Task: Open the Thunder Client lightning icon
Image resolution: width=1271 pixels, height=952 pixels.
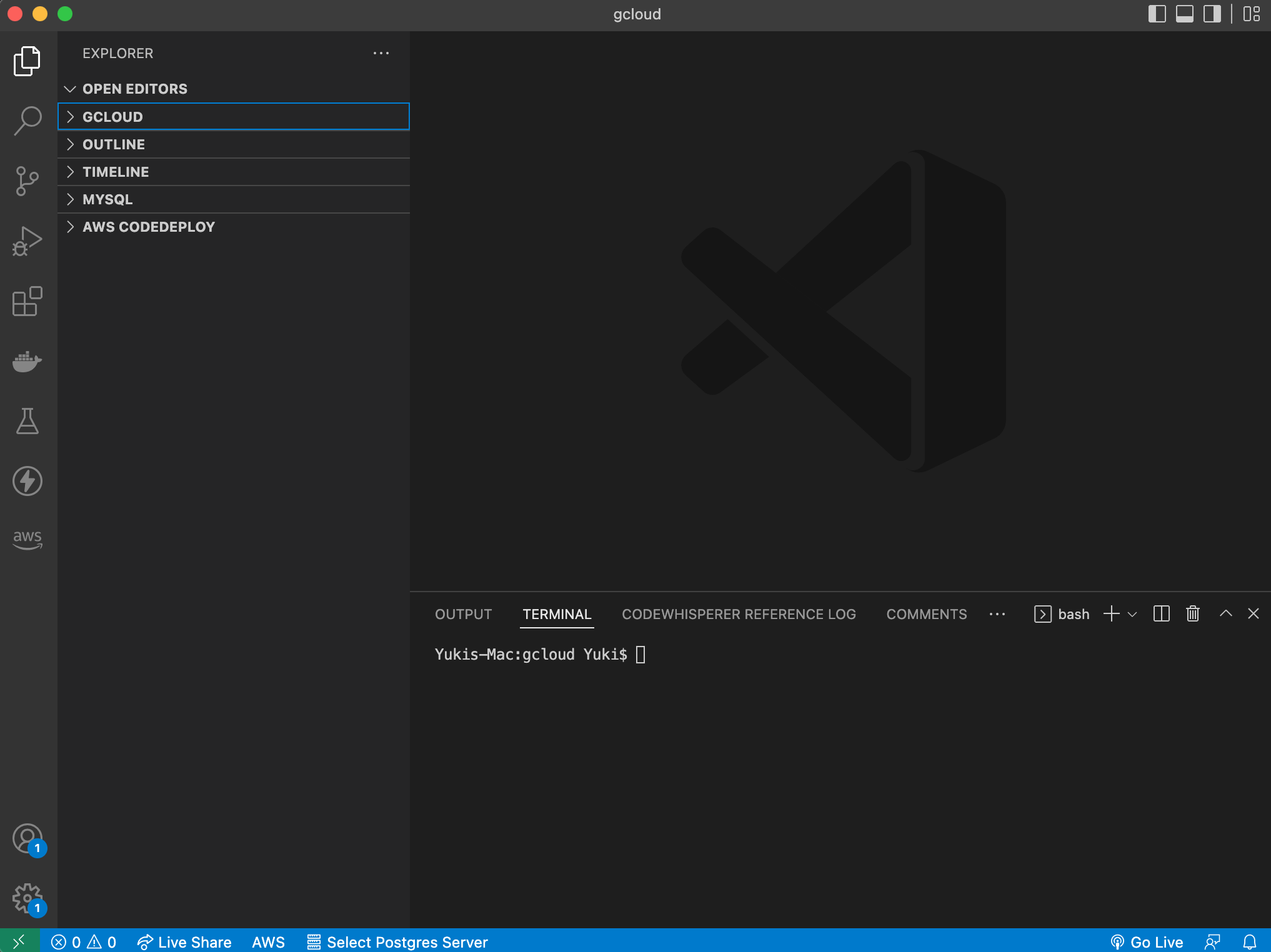Action: (27, 481)
